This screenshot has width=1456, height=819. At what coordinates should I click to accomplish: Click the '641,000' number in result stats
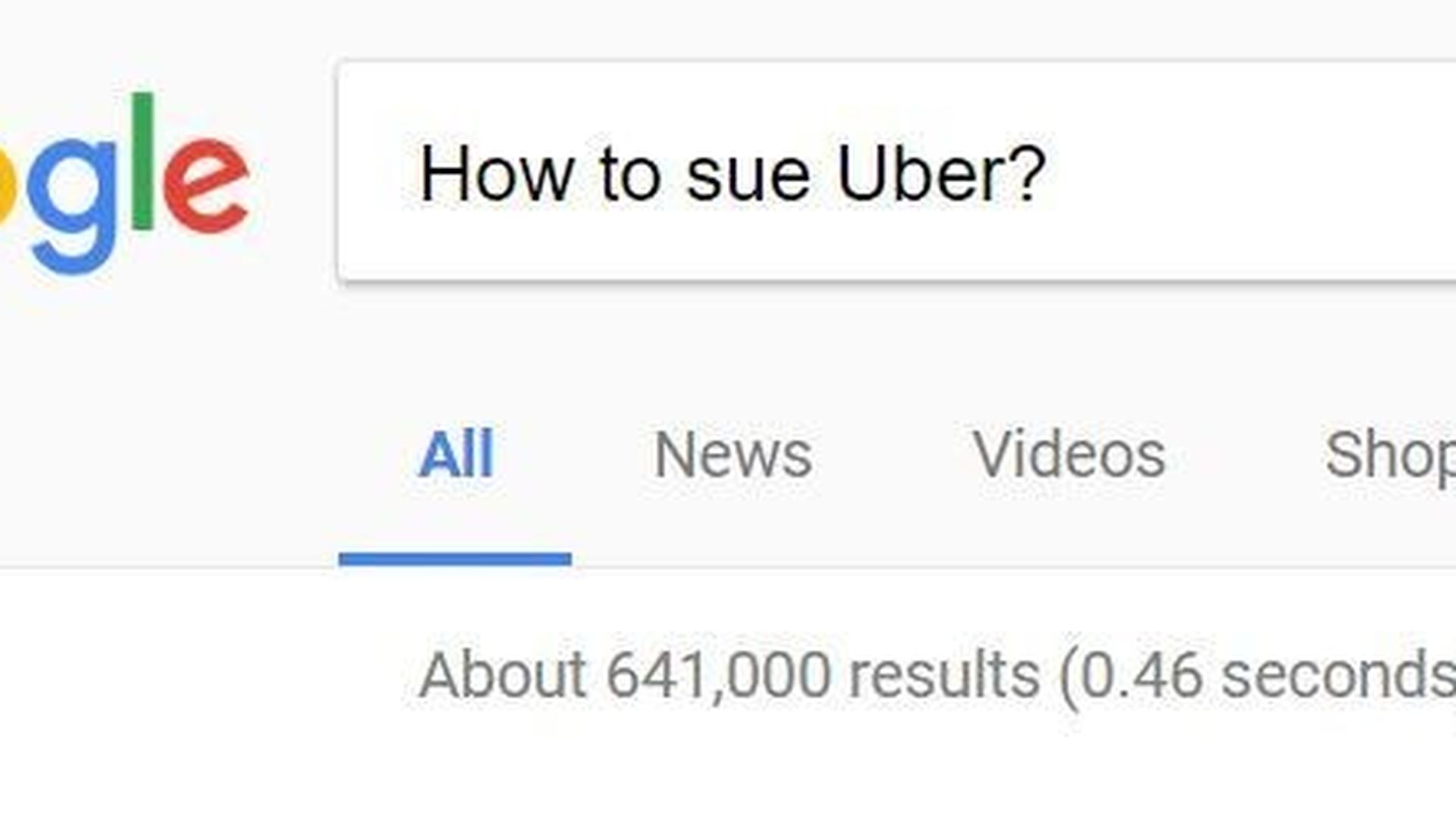click(718, 675)
